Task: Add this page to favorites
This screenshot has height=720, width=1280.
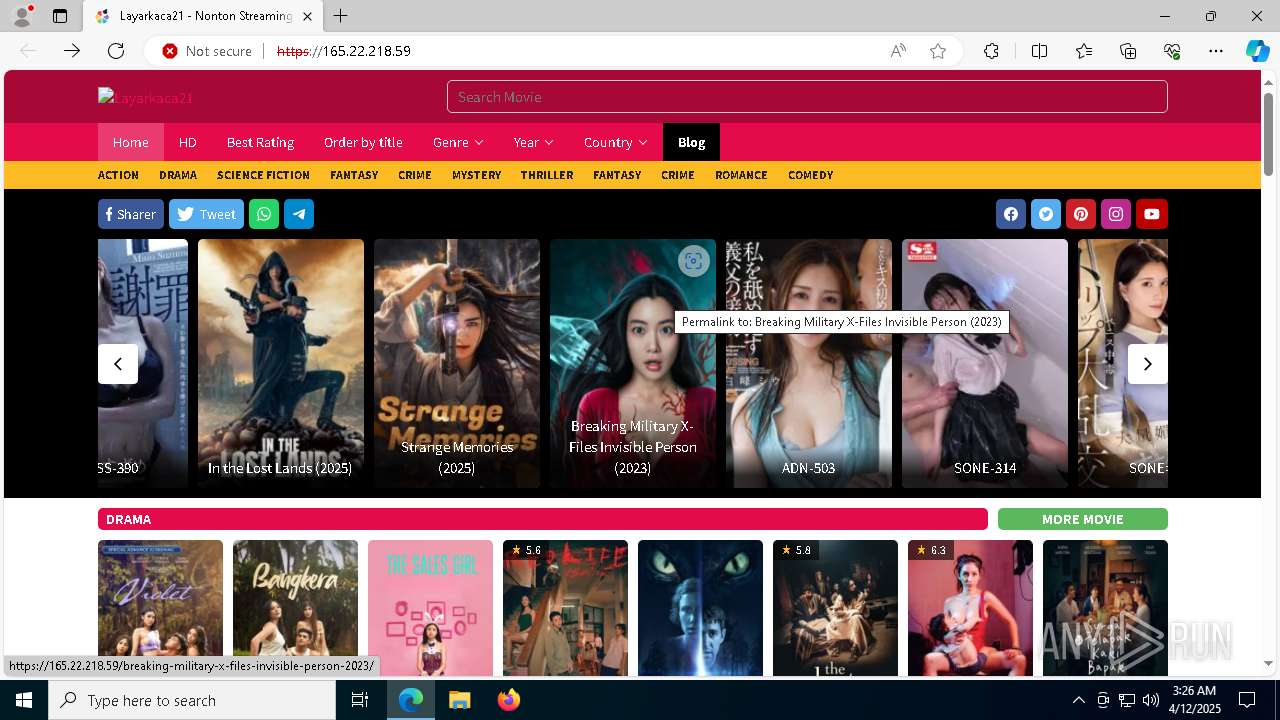Action: coord(938,51)
